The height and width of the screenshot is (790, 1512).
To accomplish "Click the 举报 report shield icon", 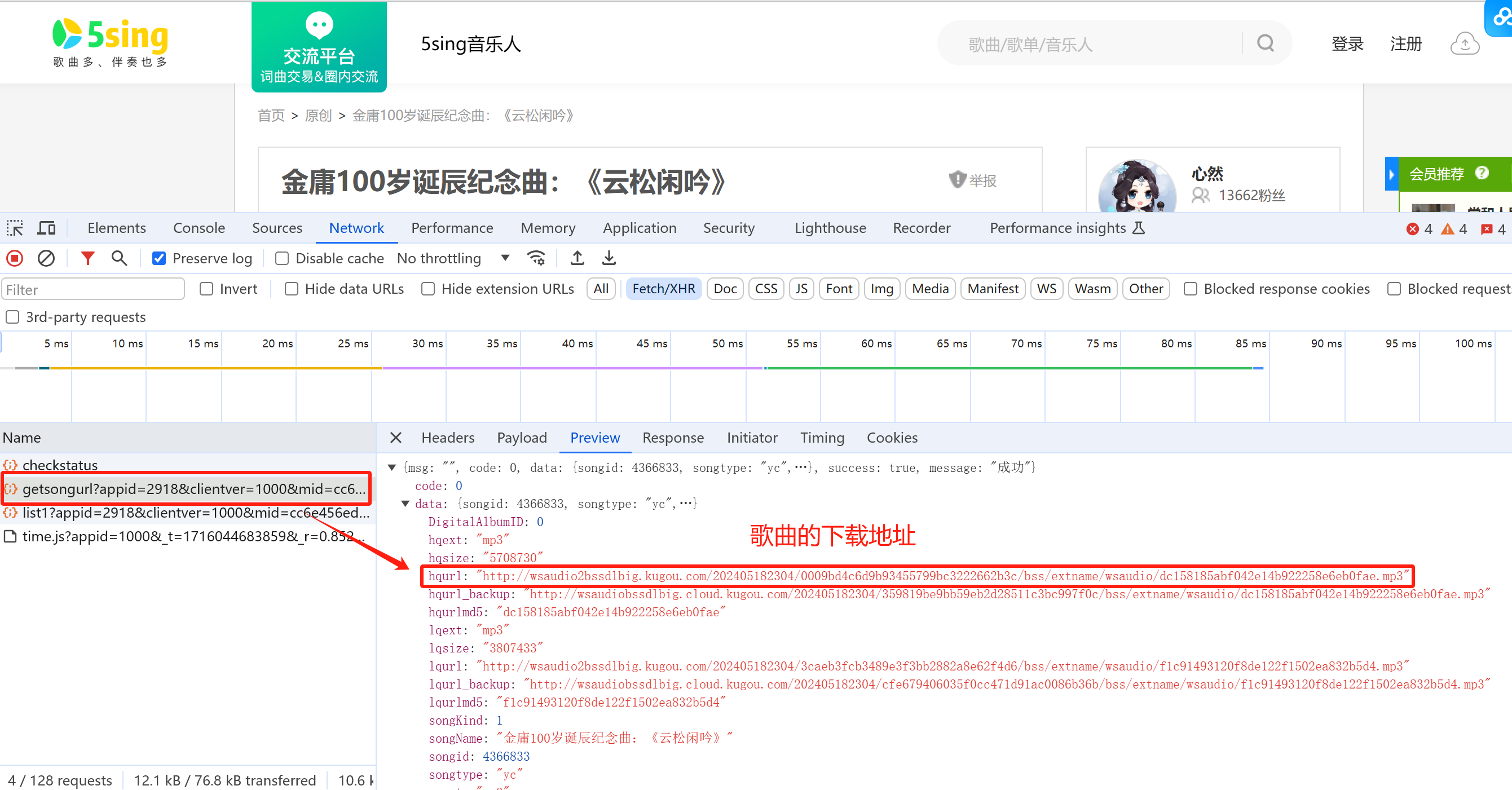I will tap(957, 180).
